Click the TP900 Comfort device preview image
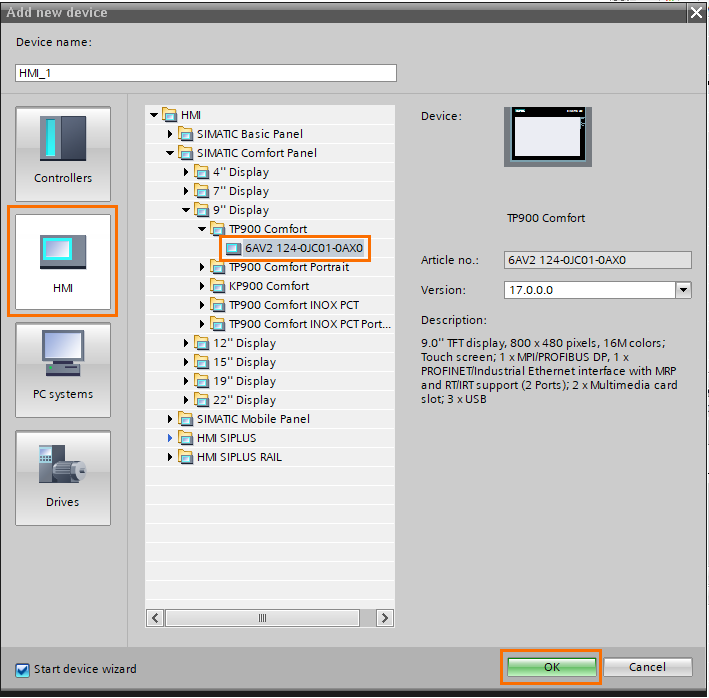Image resolution: width=709 pixels, height=698 pixels. [x=548, y=137]
